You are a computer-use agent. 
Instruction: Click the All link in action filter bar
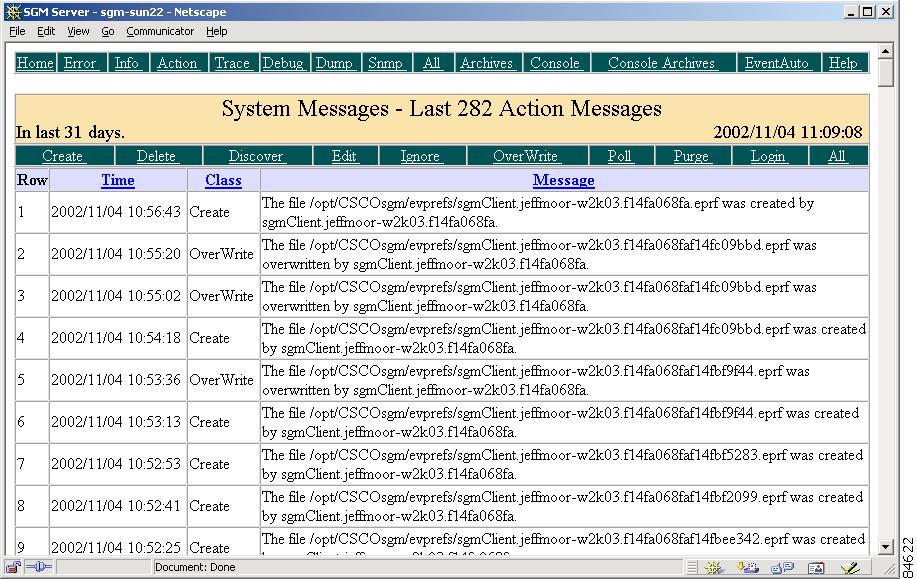(x=837, y=156)
